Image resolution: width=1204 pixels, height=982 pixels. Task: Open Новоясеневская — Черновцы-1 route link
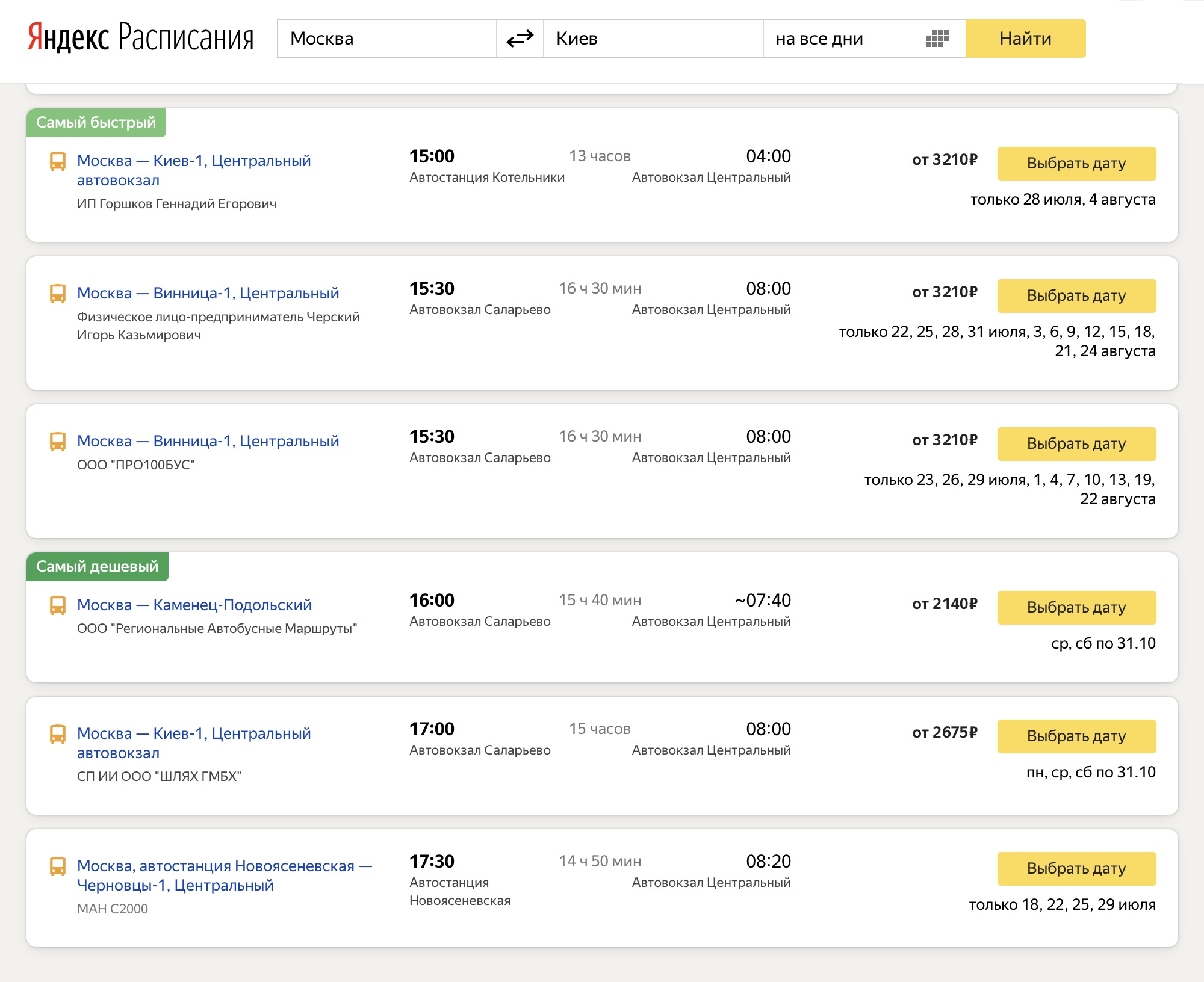(x=225, y=875)
